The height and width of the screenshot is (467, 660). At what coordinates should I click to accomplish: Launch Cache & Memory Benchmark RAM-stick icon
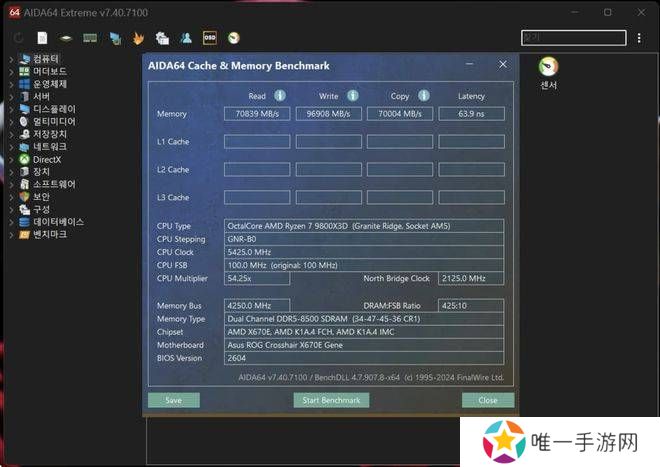tap(90, 38)
